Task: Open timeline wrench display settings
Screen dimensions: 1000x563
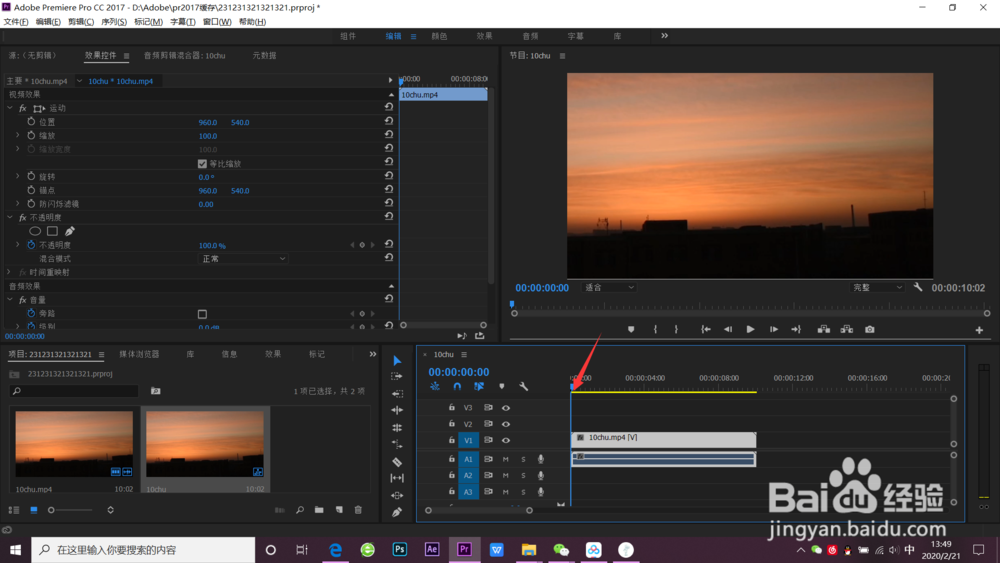Action: pyautogui.click(x=523, y=386)
